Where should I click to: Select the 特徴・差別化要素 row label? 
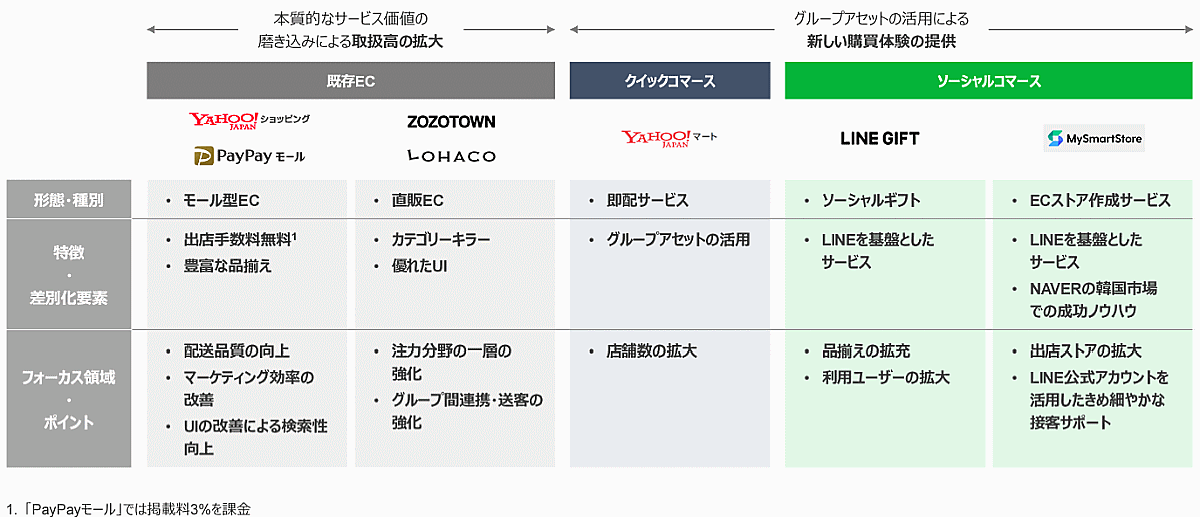tap(68, 273)
